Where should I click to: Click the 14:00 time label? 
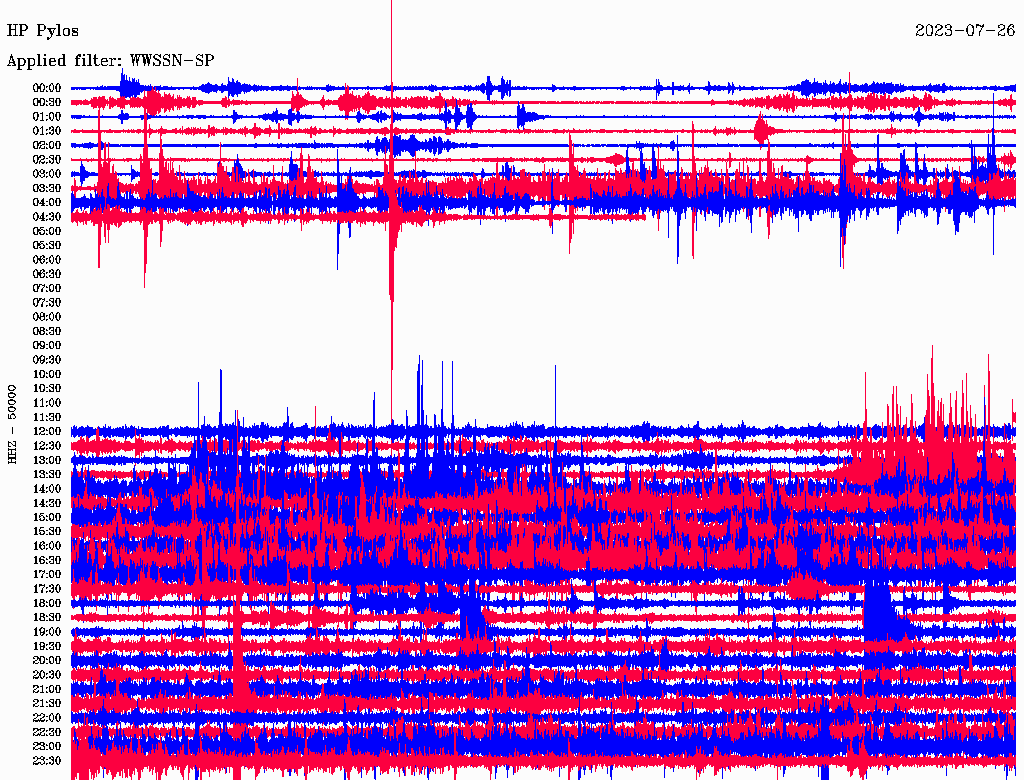click(x=47, y=489)
